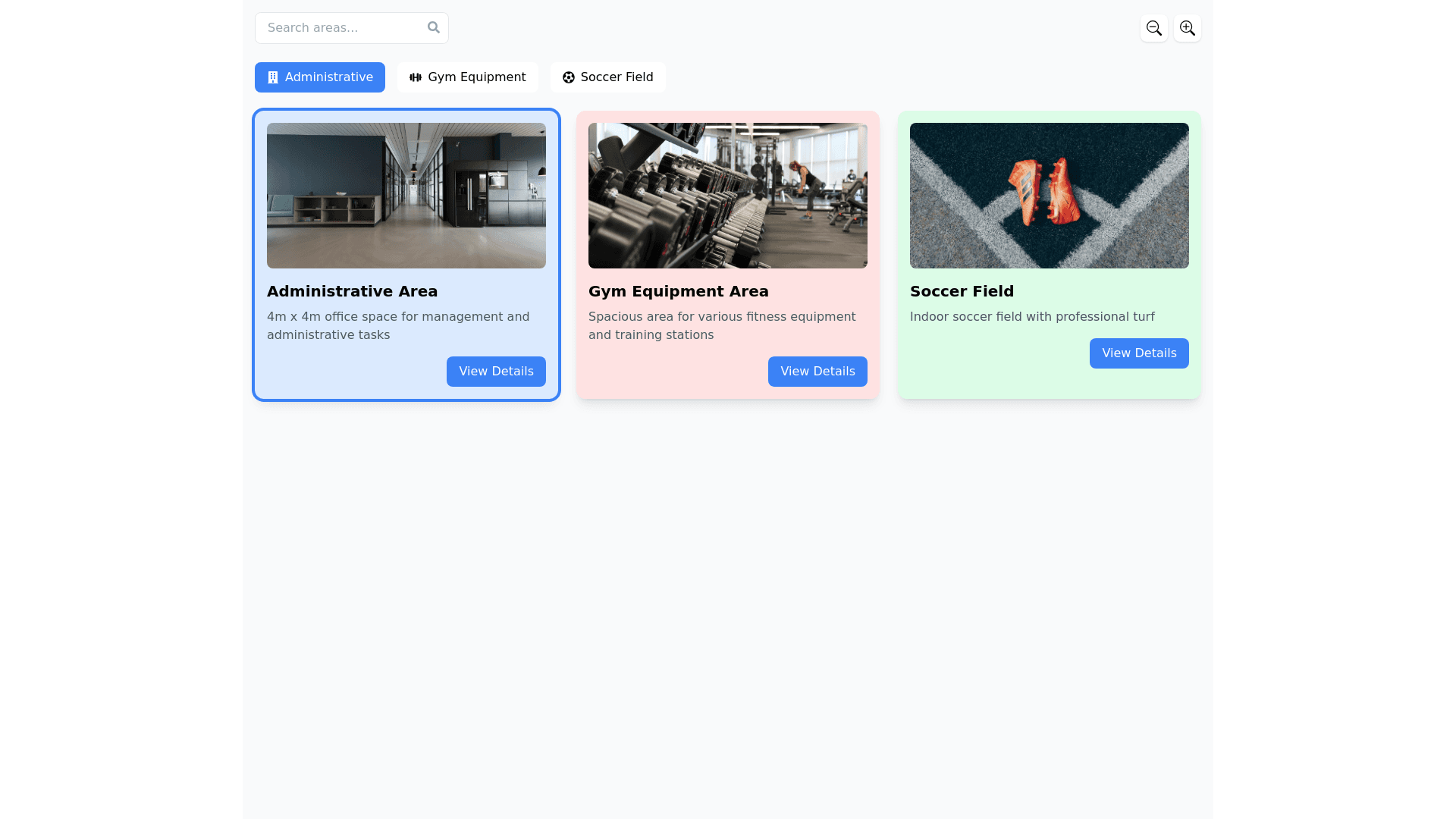Click the Soccer Field card heading
Screen dimensions: 1456x819
pyautogui.click(x=962, y=291)
